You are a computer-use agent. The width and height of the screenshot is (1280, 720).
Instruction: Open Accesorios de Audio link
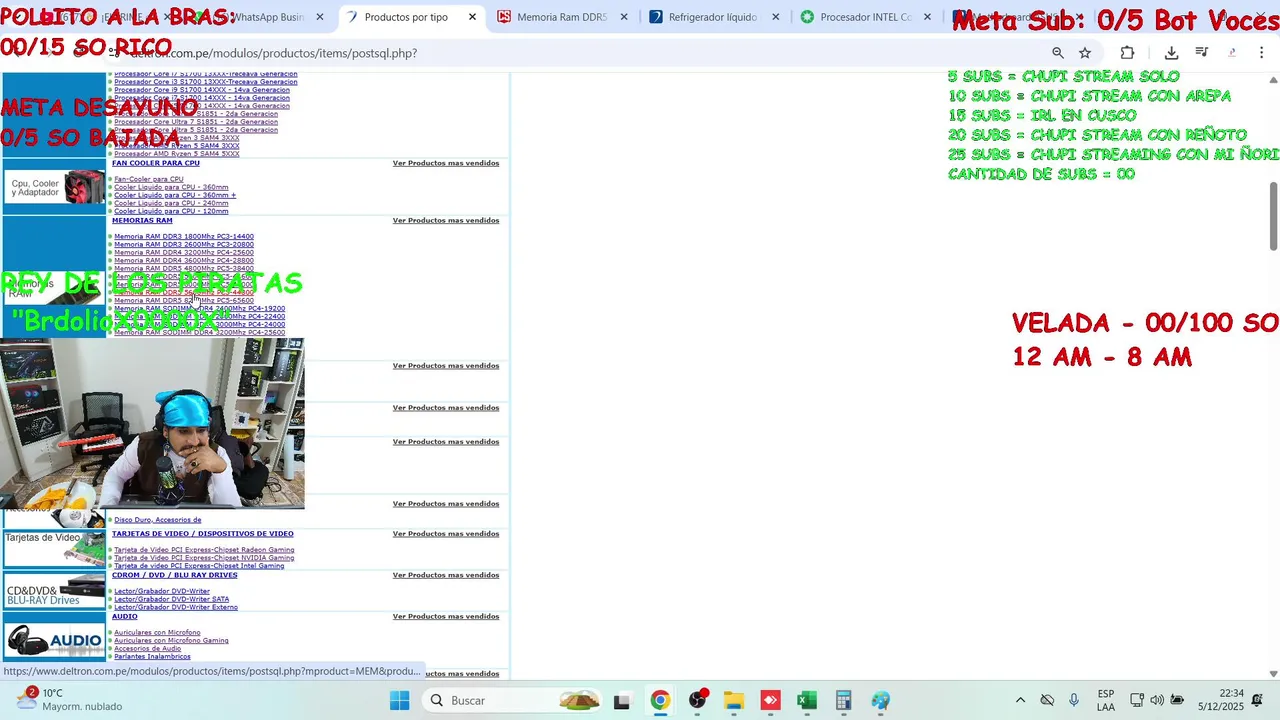[x=148, y=649]
